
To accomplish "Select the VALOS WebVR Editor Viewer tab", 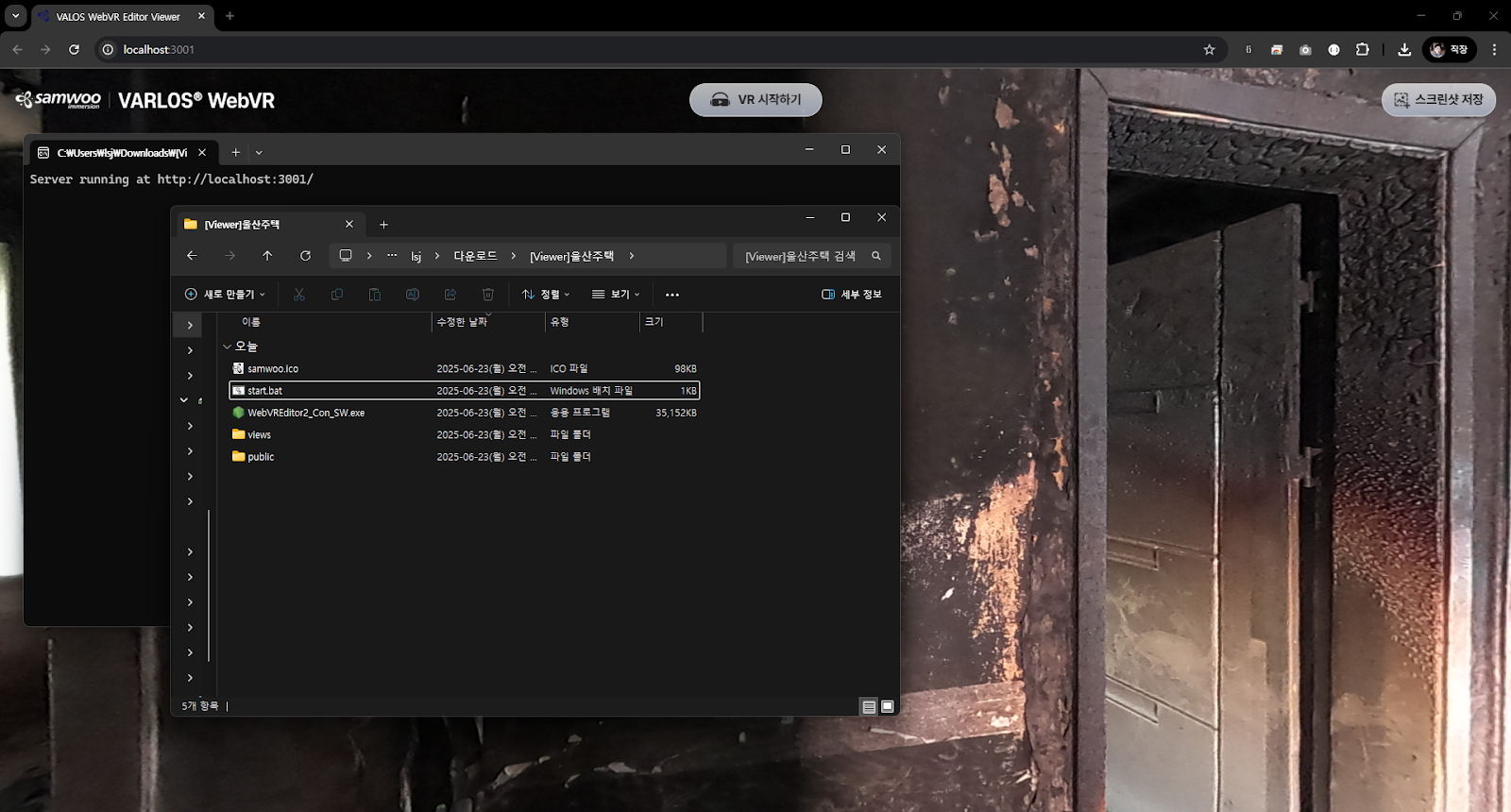I will pyautogui.click(x=118, y=16).
